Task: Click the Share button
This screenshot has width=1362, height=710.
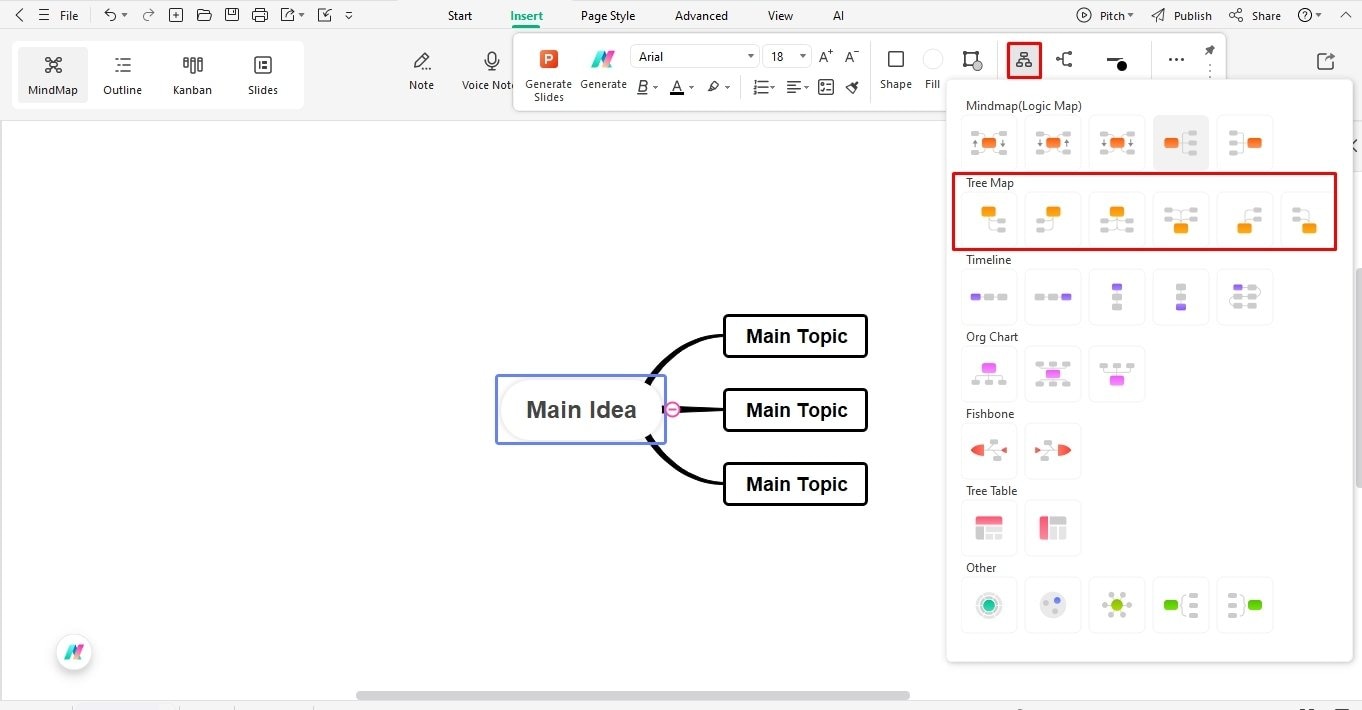Action: click(1264, 15)
